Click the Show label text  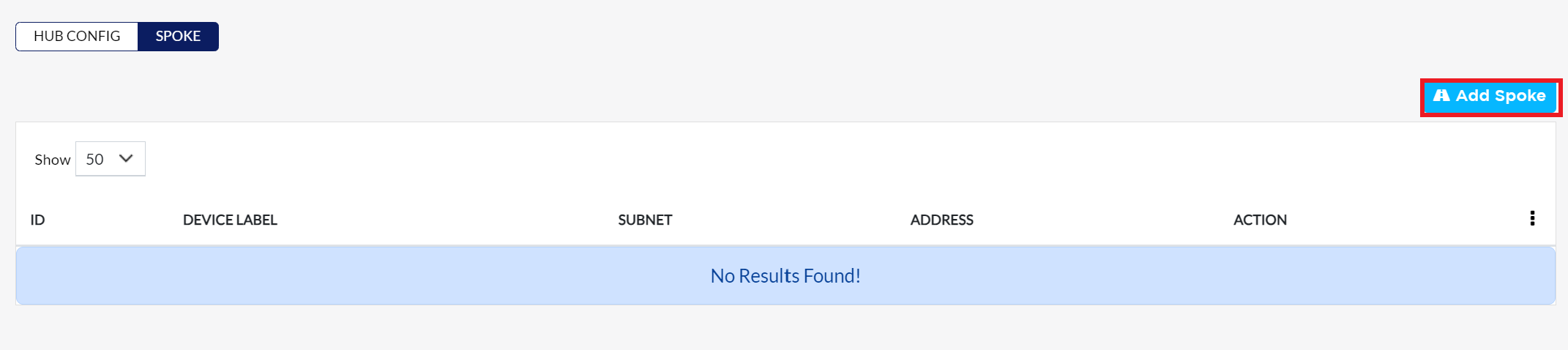coord(53,160)
